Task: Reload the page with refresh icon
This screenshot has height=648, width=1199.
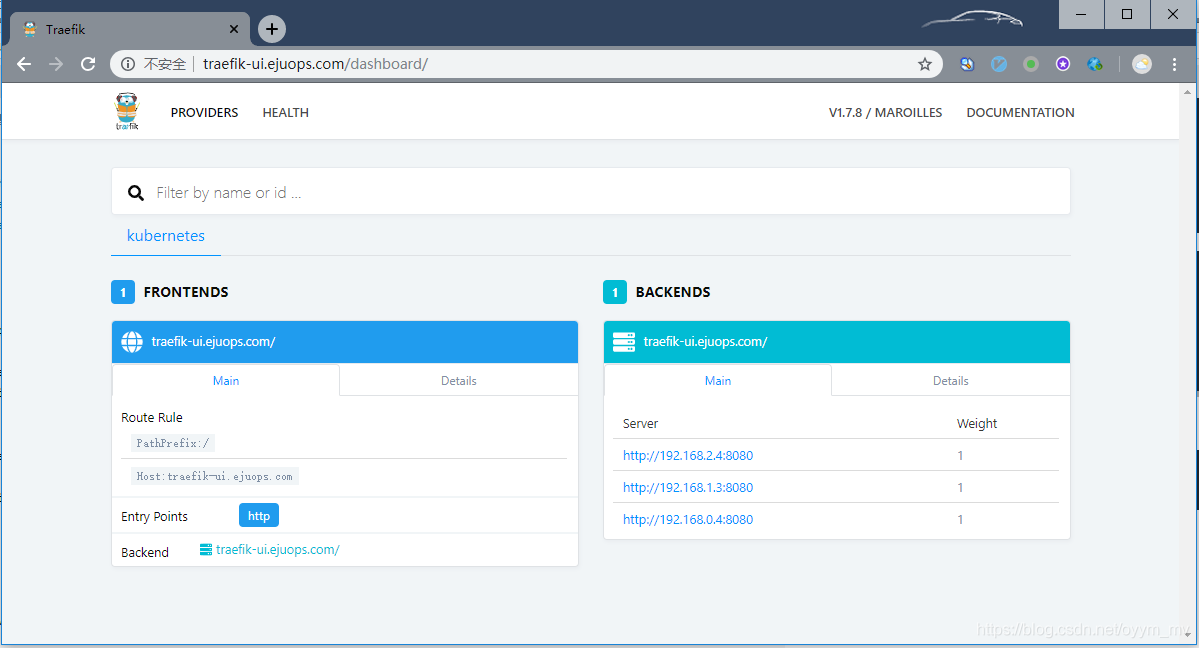Action: [x=88, y=64]
